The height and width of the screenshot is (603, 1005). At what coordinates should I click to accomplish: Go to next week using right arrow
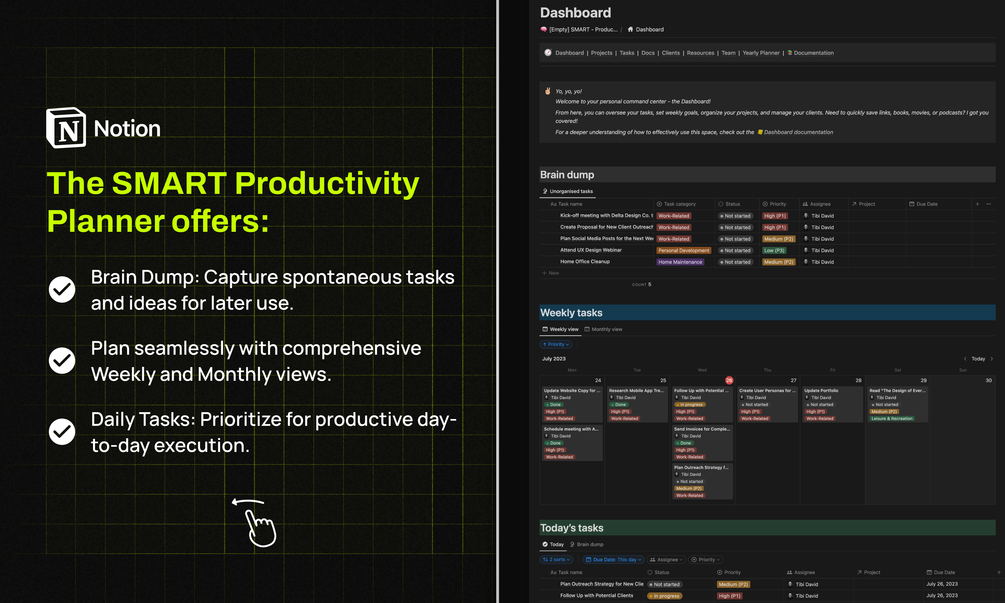click(992, 359)
